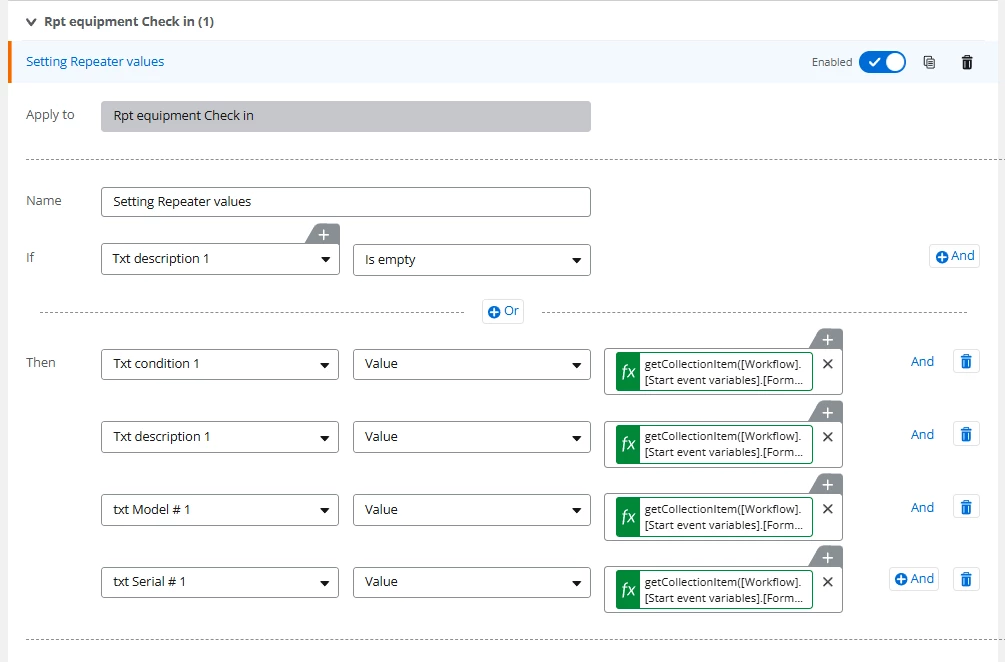Click plus tab above txt Model # 1 expression
This screenshot has height=662, width=1005.
827,484
